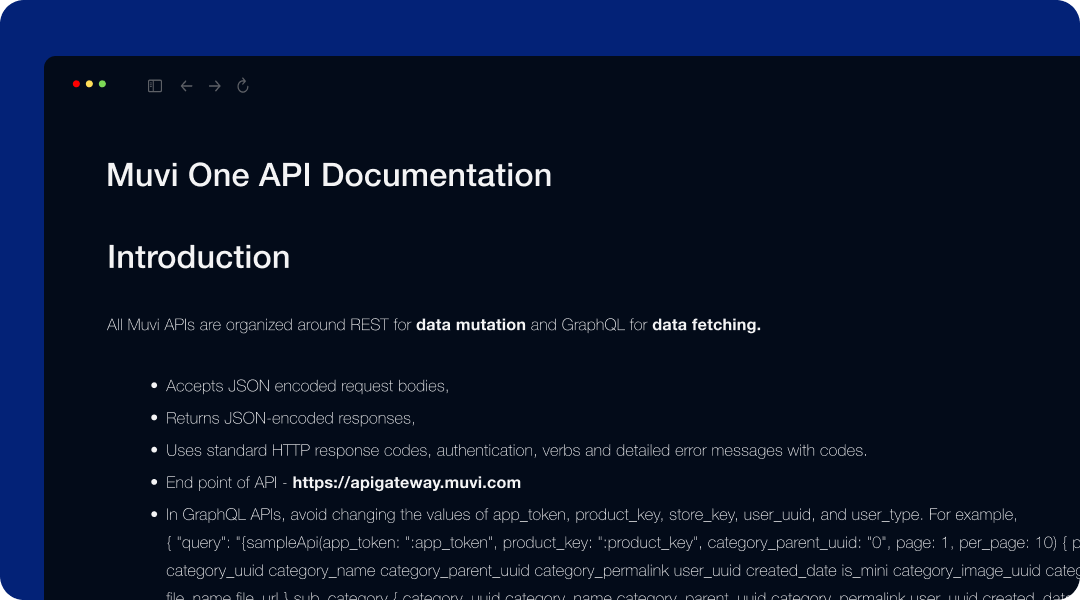Click the bold data mutation text

(x=471, y=324)
